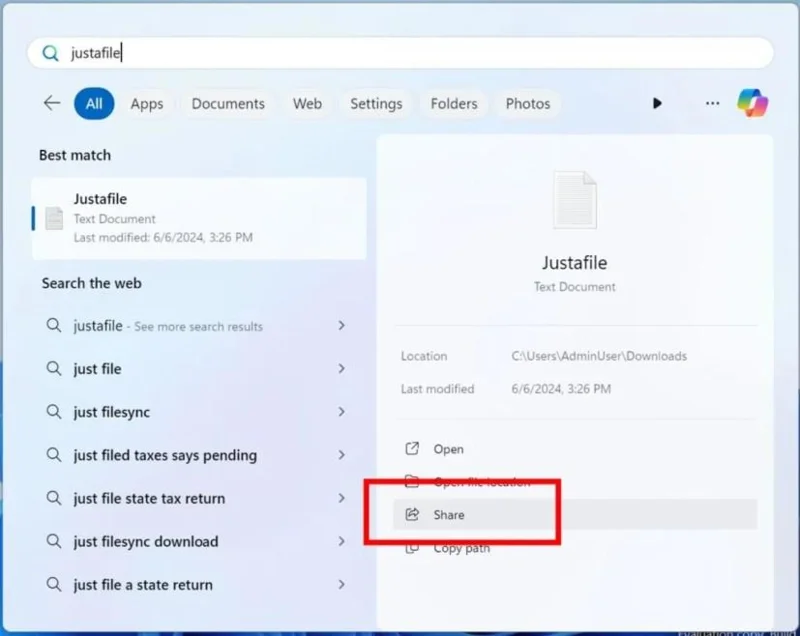Click into the justafile search field
Screen dimensions: 800x636
pyautogui.click(x=400, y=53)
